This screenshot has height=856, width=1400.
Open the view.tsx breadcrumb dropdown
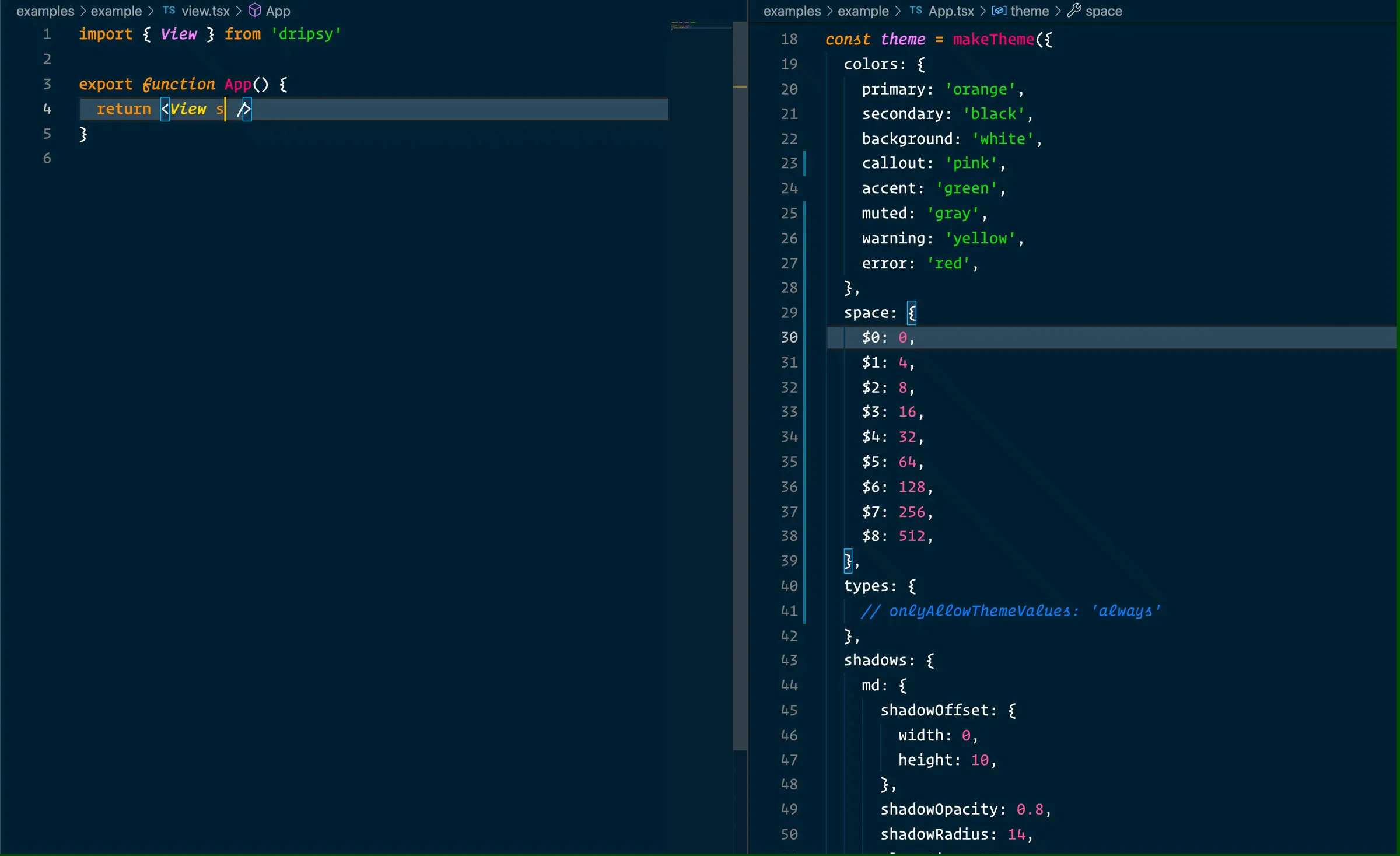click(205, 11)
